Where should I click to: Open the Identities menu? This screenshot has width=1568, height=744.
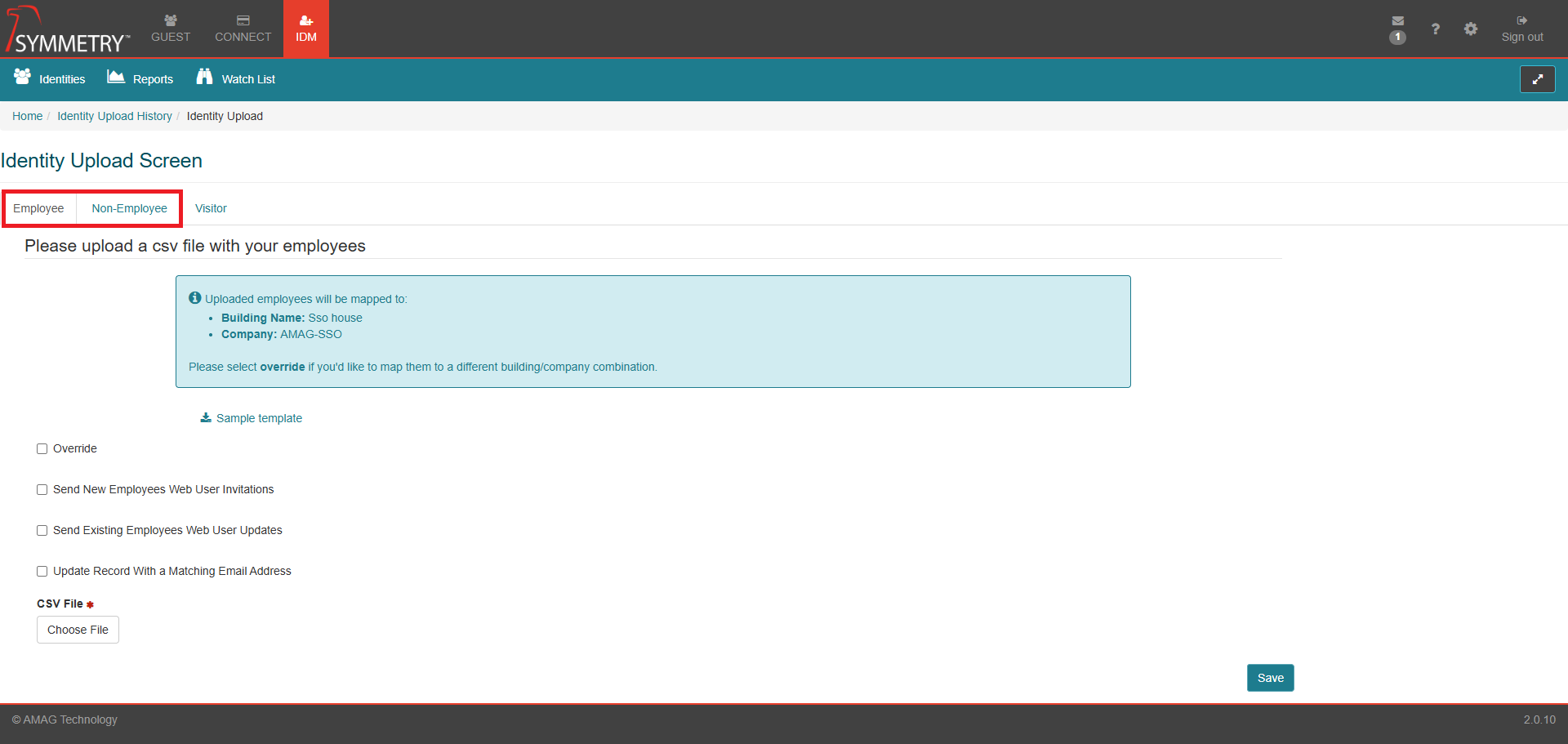click(x=50, y=79)
